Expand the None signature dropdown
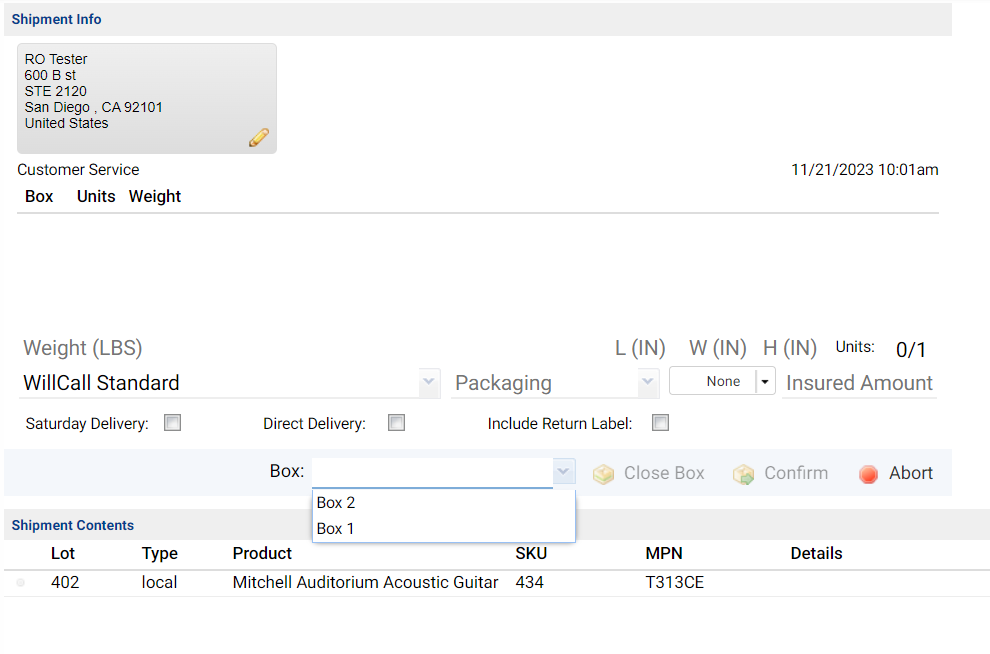 pyautogui.click(x=764, y=380)
